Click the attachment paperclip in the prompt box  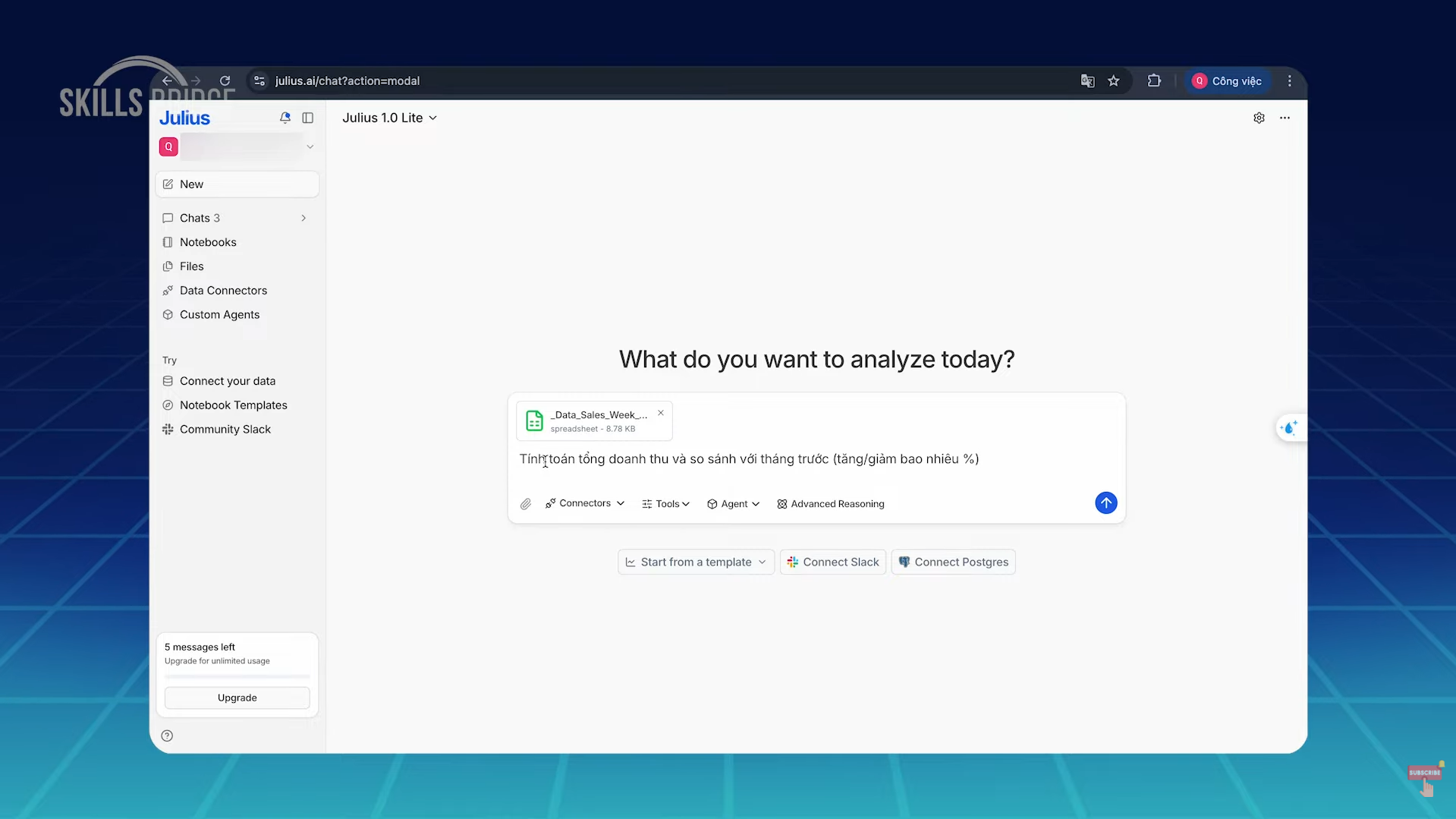pos(525,503)
